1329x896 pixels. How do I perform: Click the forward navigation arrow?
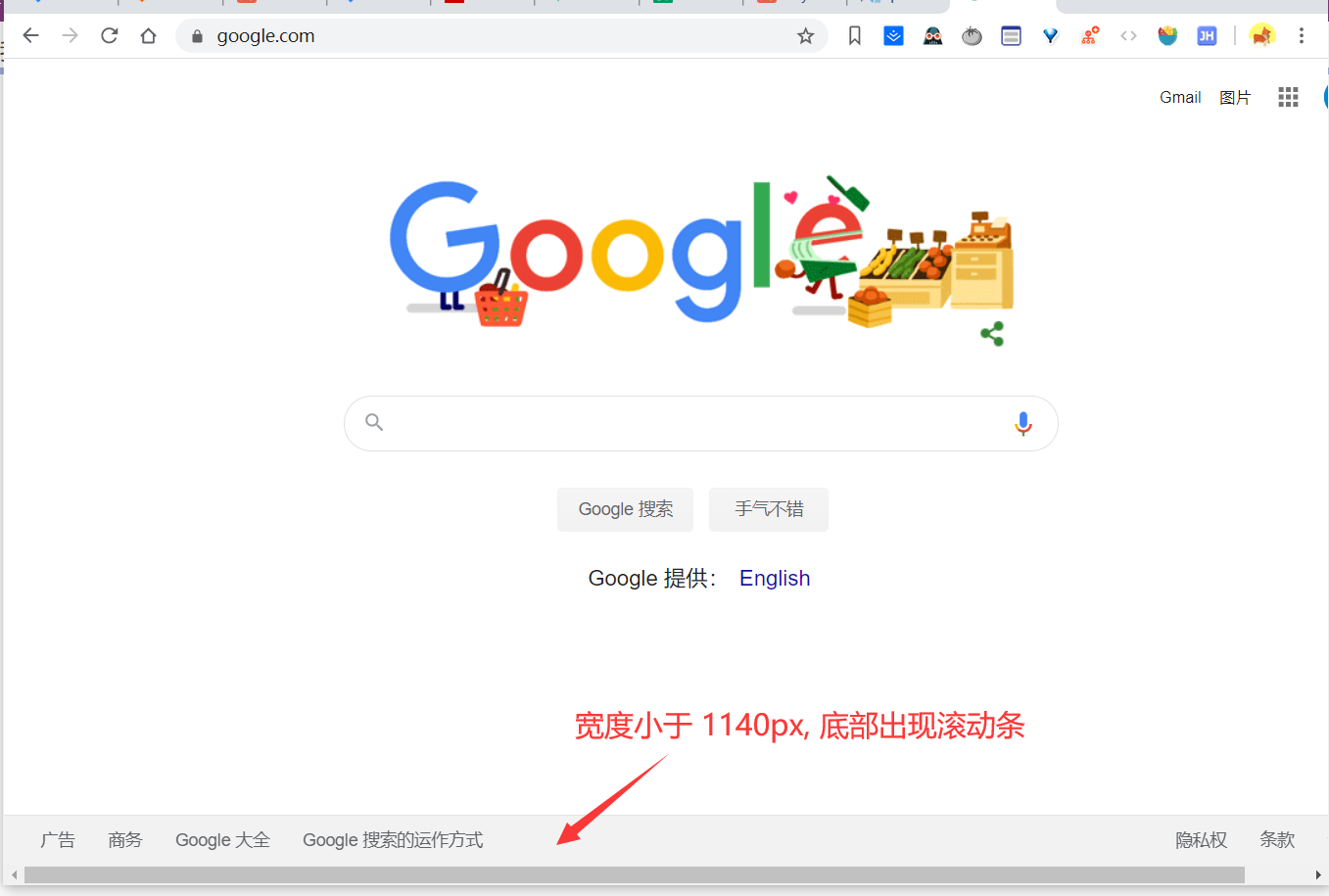tap(70, 36)
